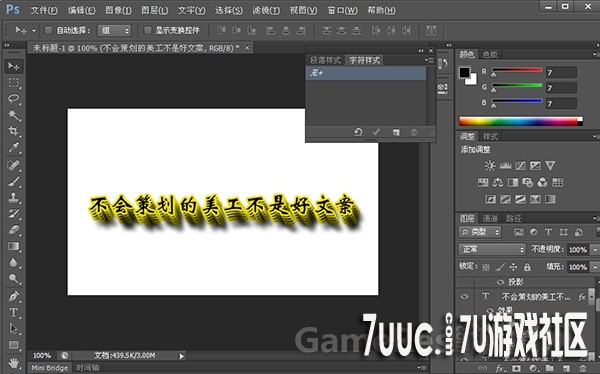Select the Eraser tool
The image size is (600, 374).
[14, 230]
